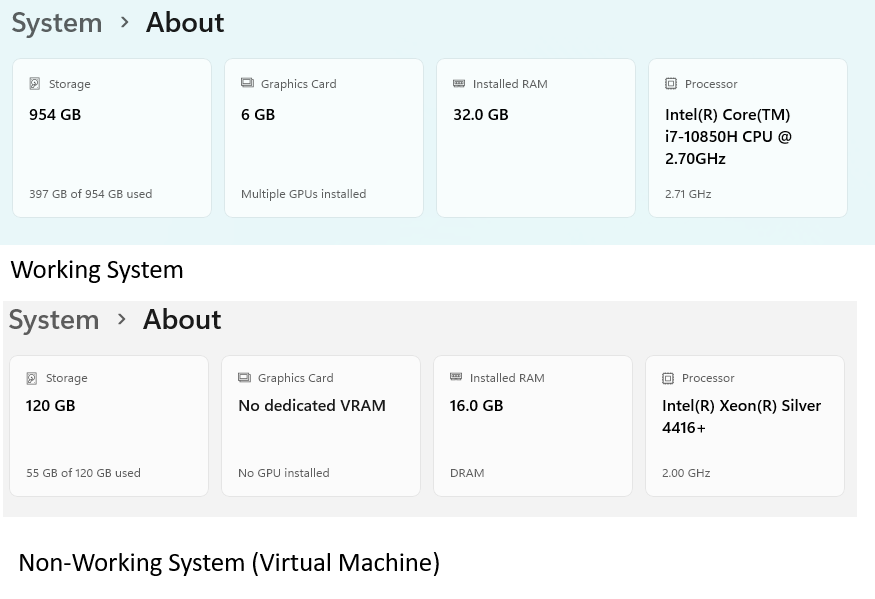Click the Graphics Card icon above 6 GB
The height and width of the screenshot is (599, 875).
[x=247, y=84]
